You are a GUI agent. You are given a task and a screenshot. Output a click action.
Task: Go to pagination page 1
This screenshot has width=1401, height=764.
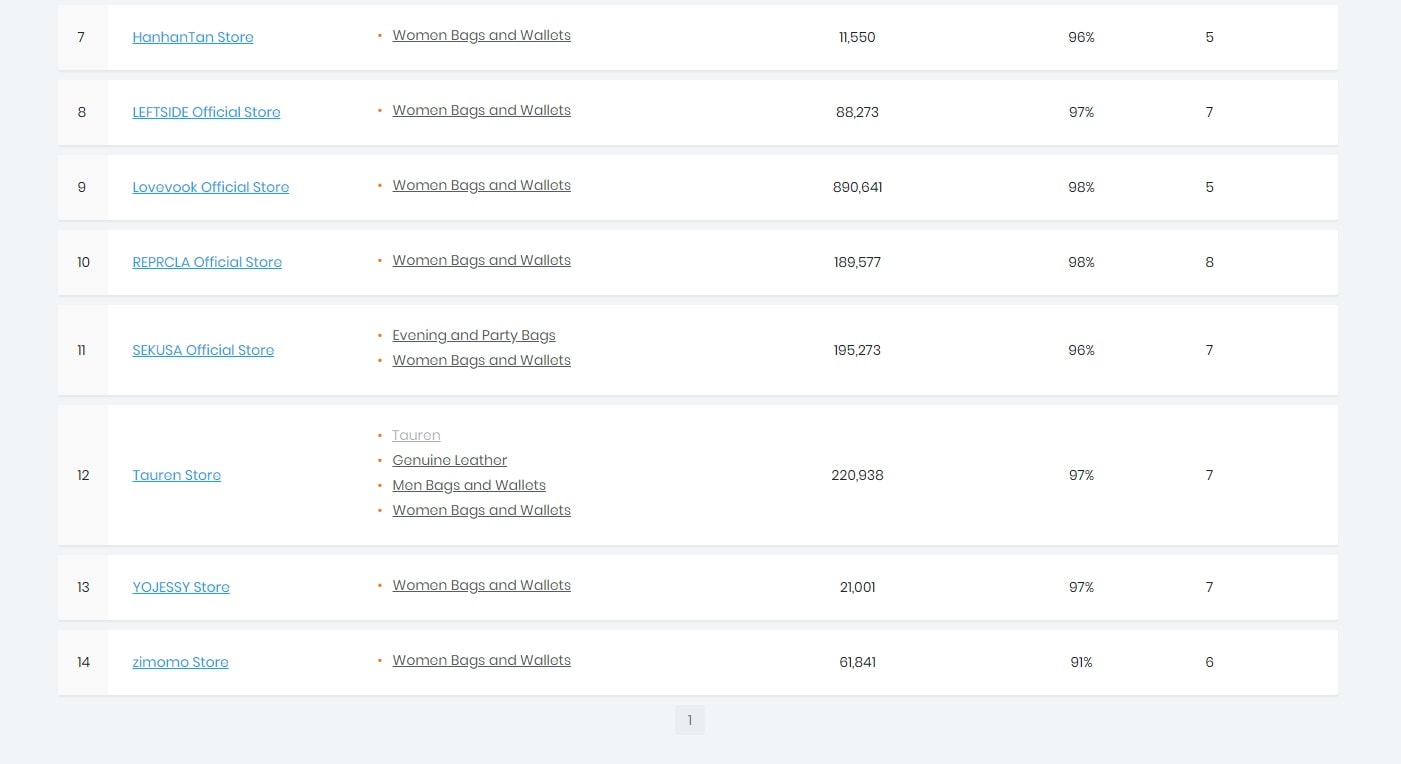[689, 720]
